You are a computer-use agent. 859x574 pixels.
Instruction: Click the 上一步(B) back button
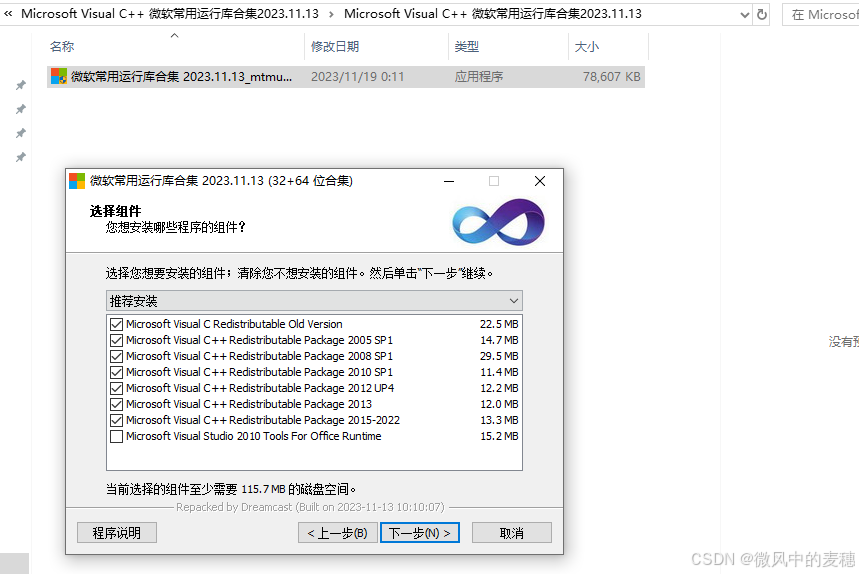click(337, 532)
